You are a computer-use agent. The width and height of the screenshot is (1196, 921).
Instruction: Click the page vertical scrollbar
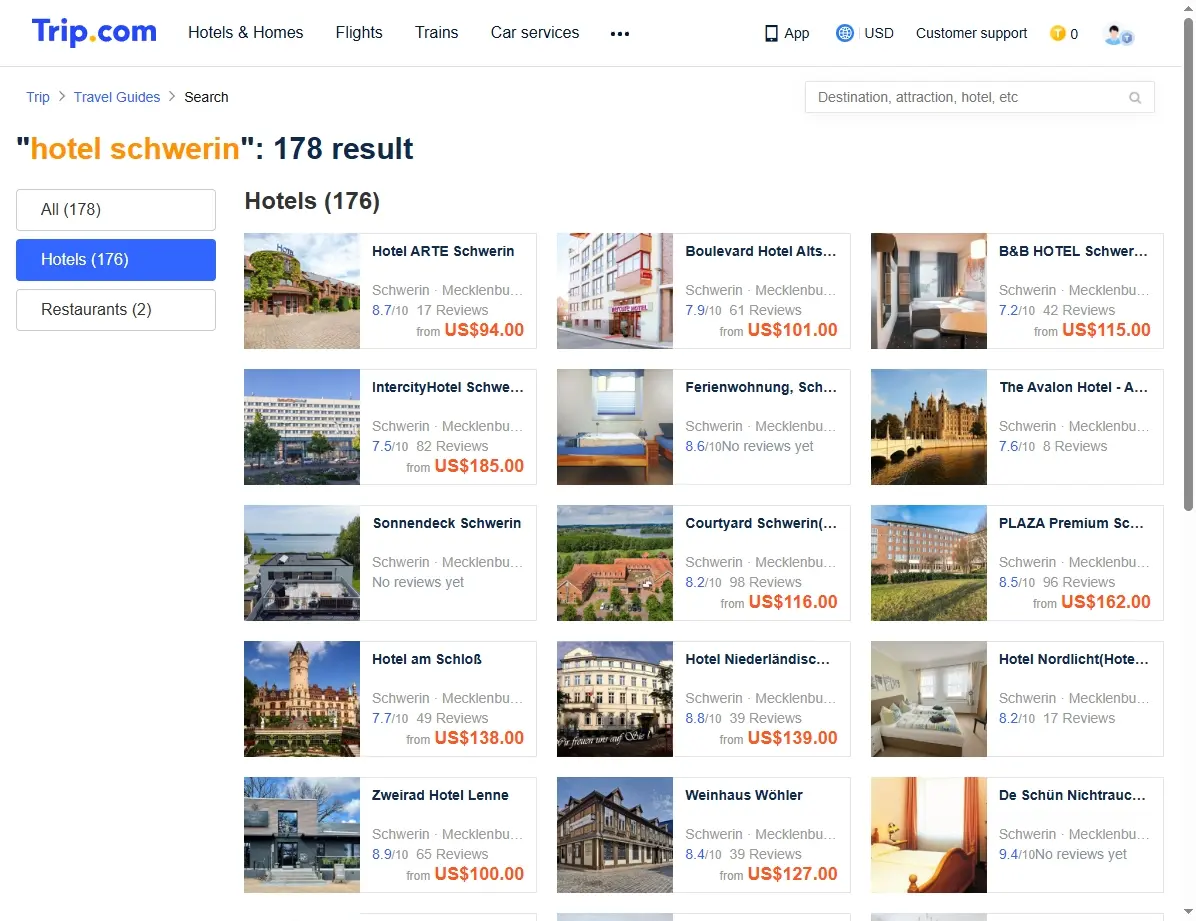coord(1188,263)
